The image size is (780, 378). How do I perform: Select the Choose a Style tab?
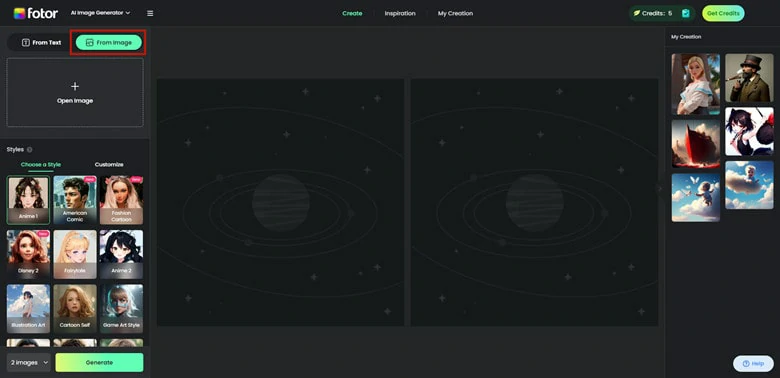[x=41, y=165]
